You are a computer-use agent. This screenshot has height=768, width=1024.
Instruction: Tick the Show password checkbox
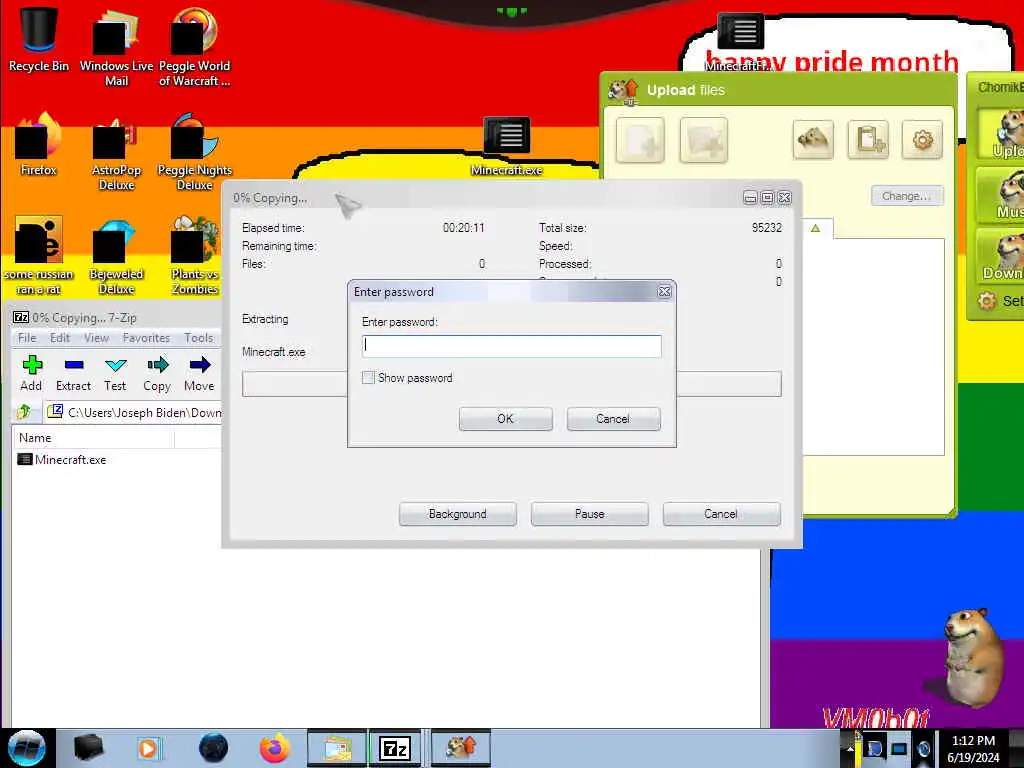point(368,377)
